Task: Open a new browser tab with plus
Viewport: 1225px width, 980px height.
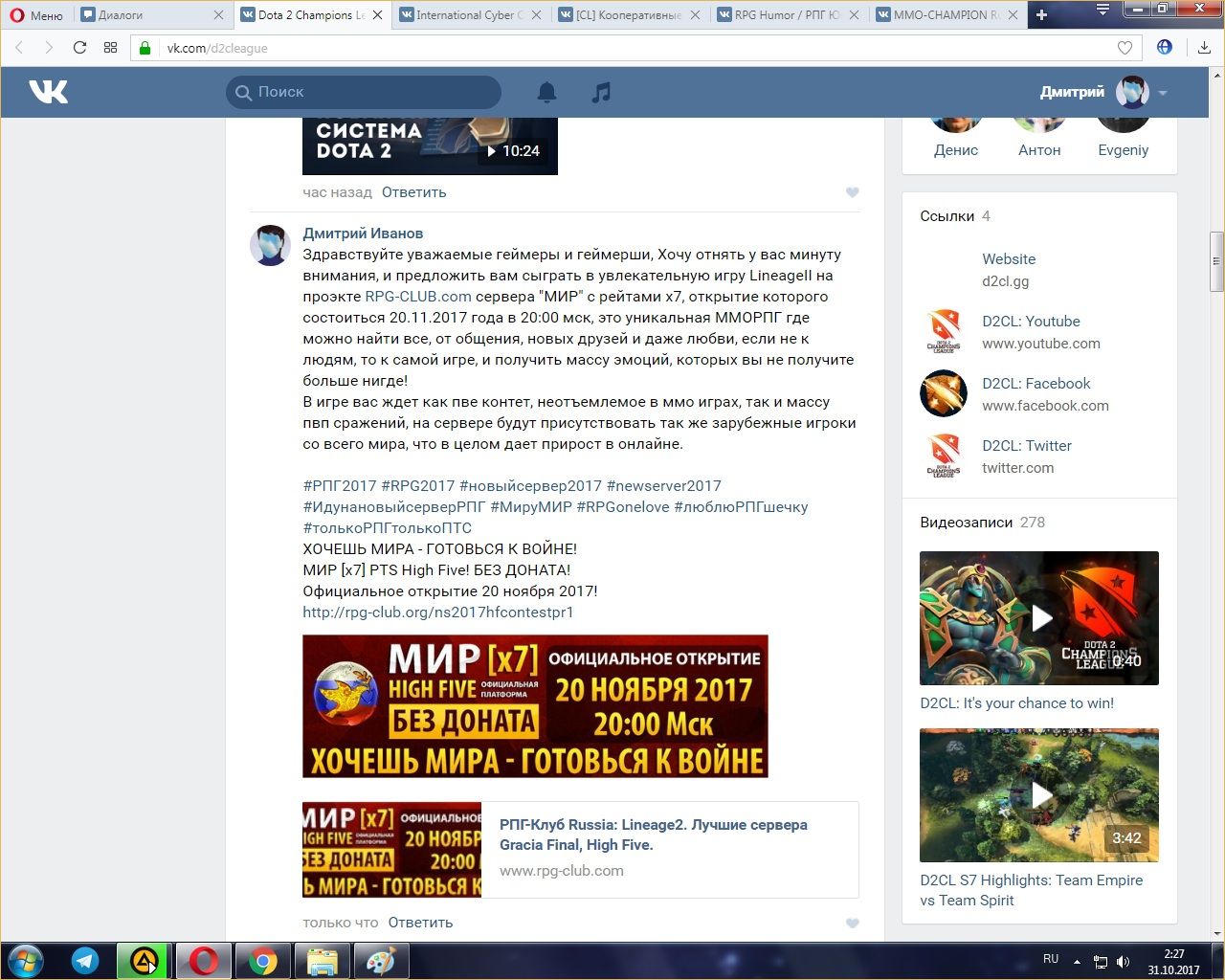Action: coord(1042,15)
